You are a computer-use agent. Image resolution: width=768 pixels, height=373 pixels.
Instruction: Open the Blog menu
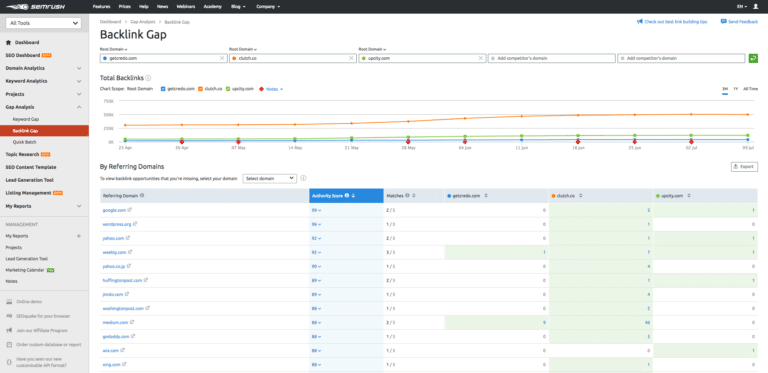click(238, 7)
